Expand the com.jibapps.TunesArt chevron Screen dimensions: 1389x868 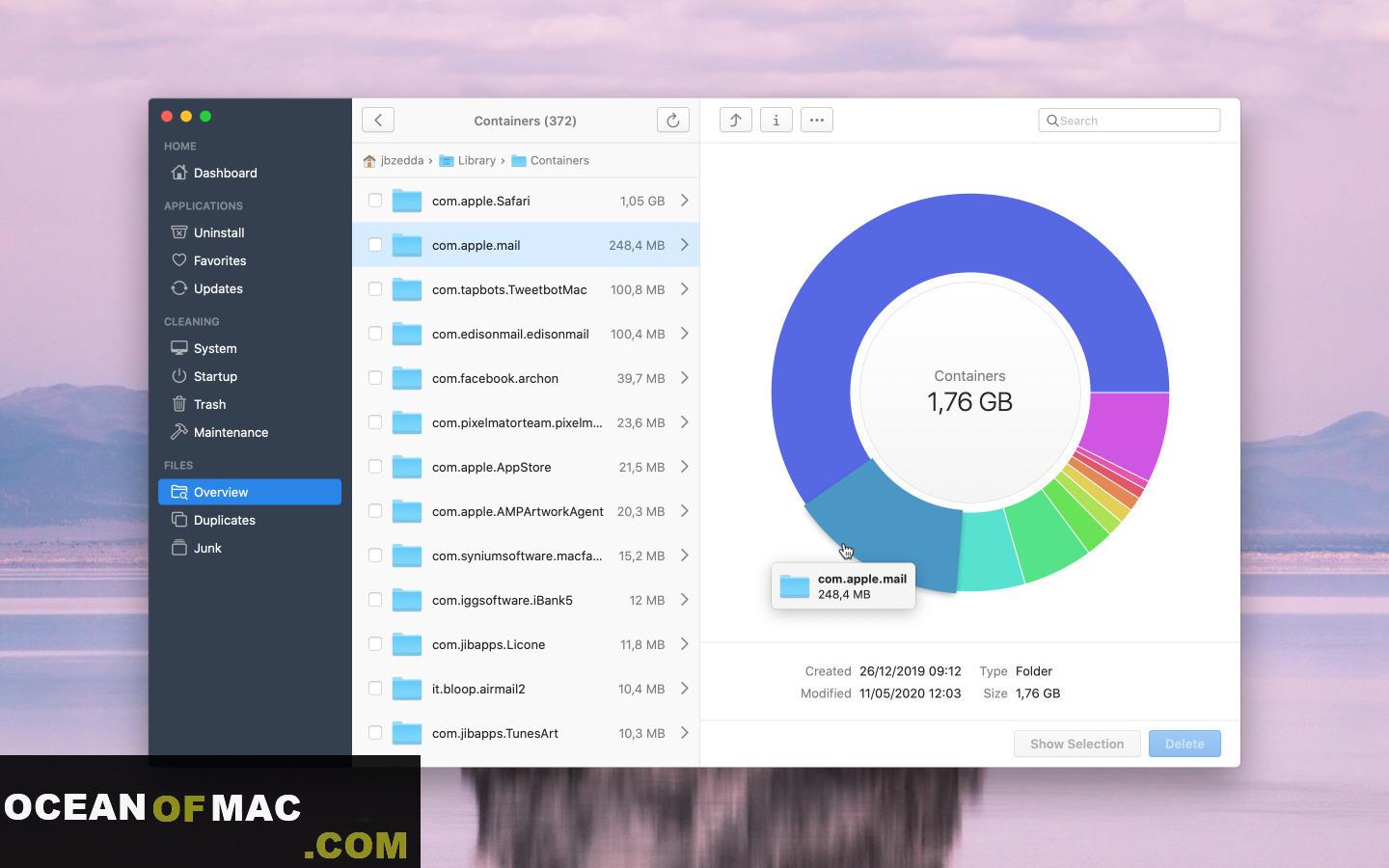coord(685,733)
